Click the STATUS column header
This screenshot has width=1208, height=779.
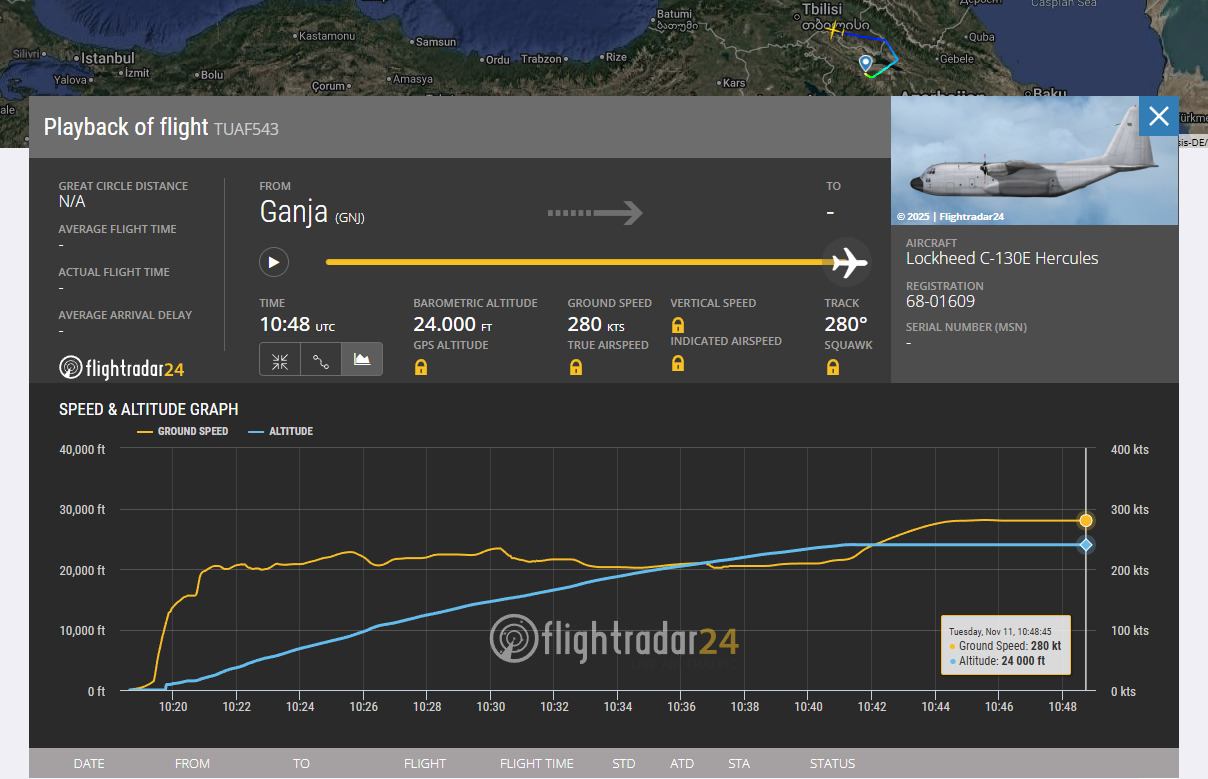(832, 763)
